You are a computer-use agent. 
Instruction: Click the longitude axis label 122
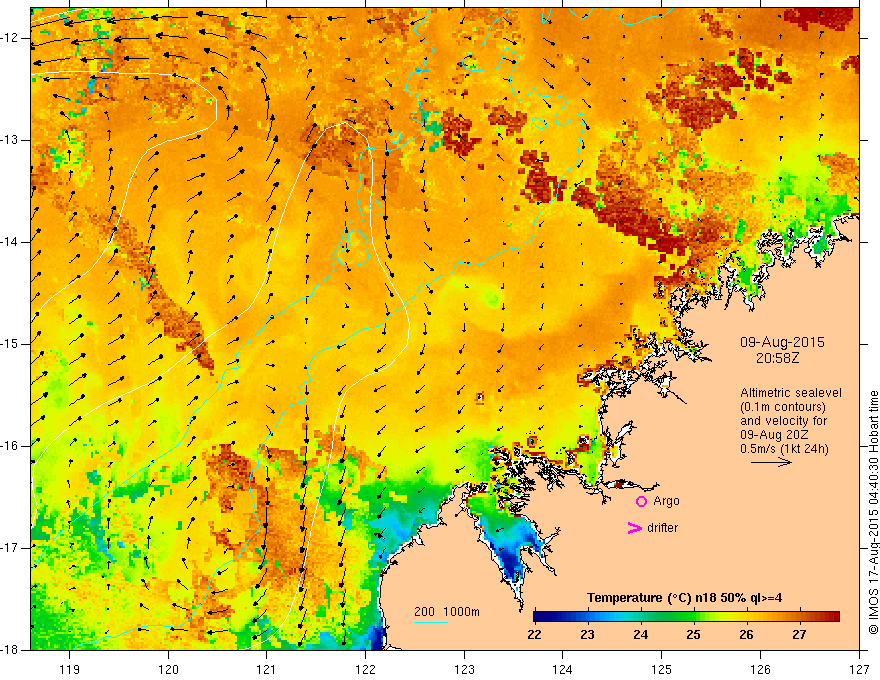point(365,669)
